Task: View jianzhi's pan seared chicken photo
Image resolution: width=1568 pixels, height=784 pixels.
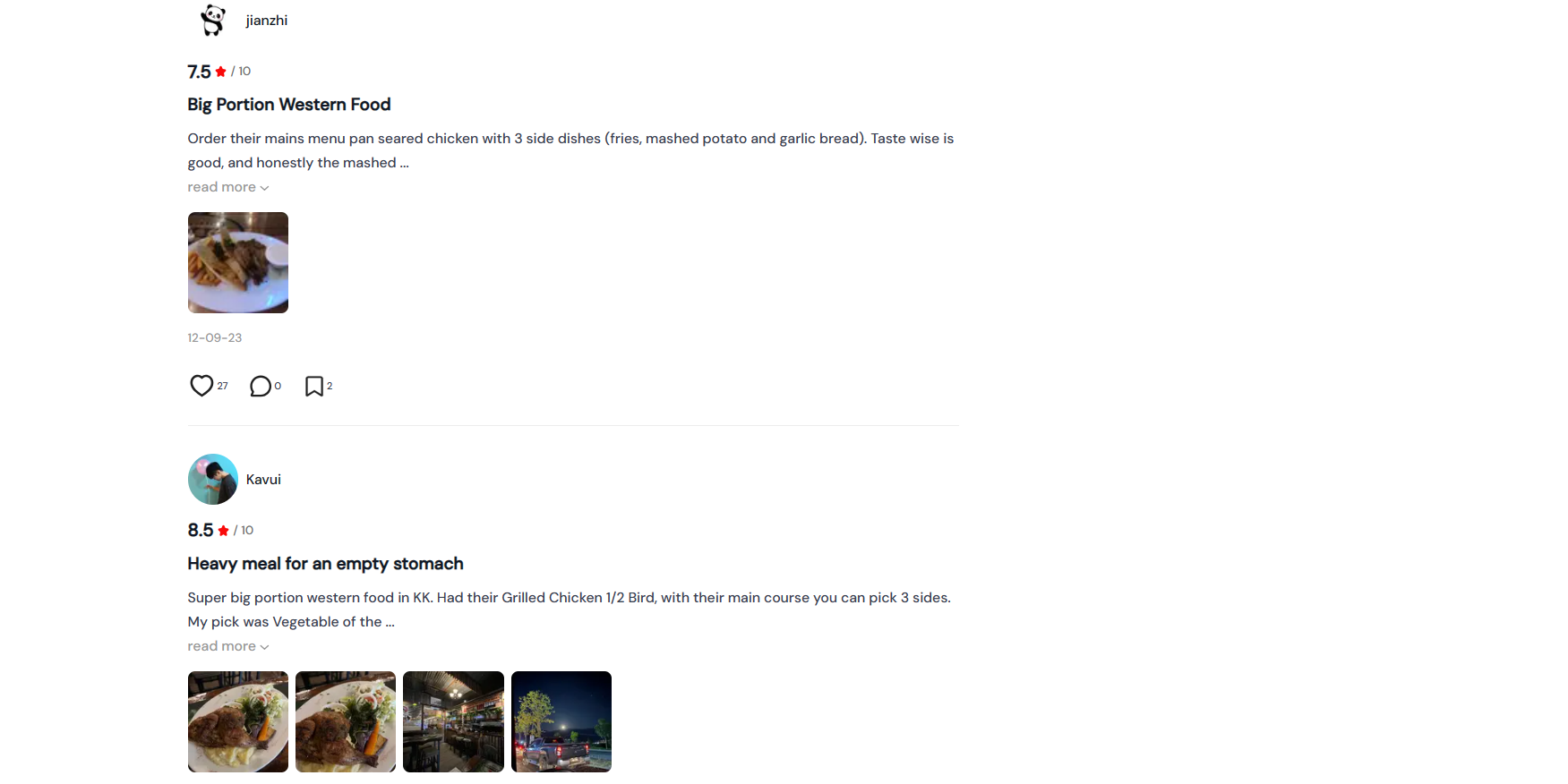Action: (x=238, y=262)
